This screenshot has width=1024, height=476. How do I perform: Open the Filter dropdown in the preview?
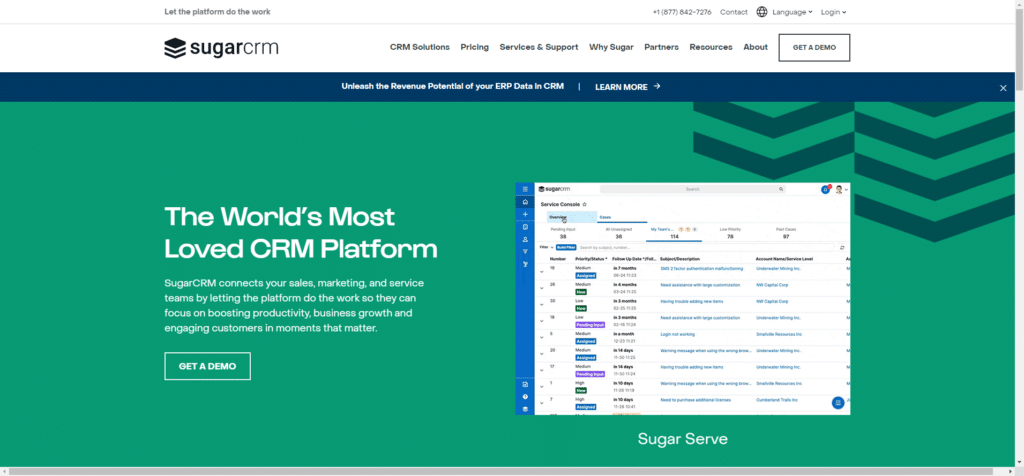point(547,247)
